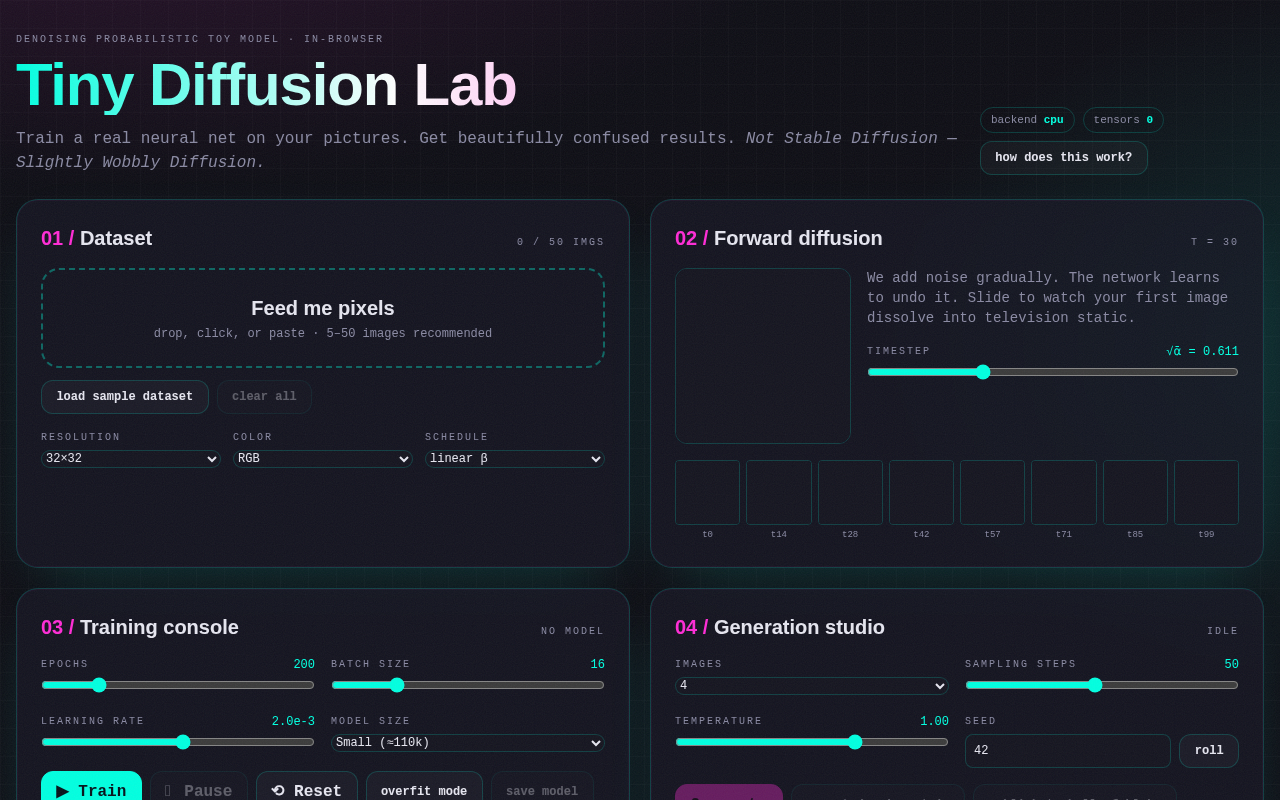Click the large forward diffusion preview canvas
Screen dimensions: 1280x800
(x=763, y=356)
